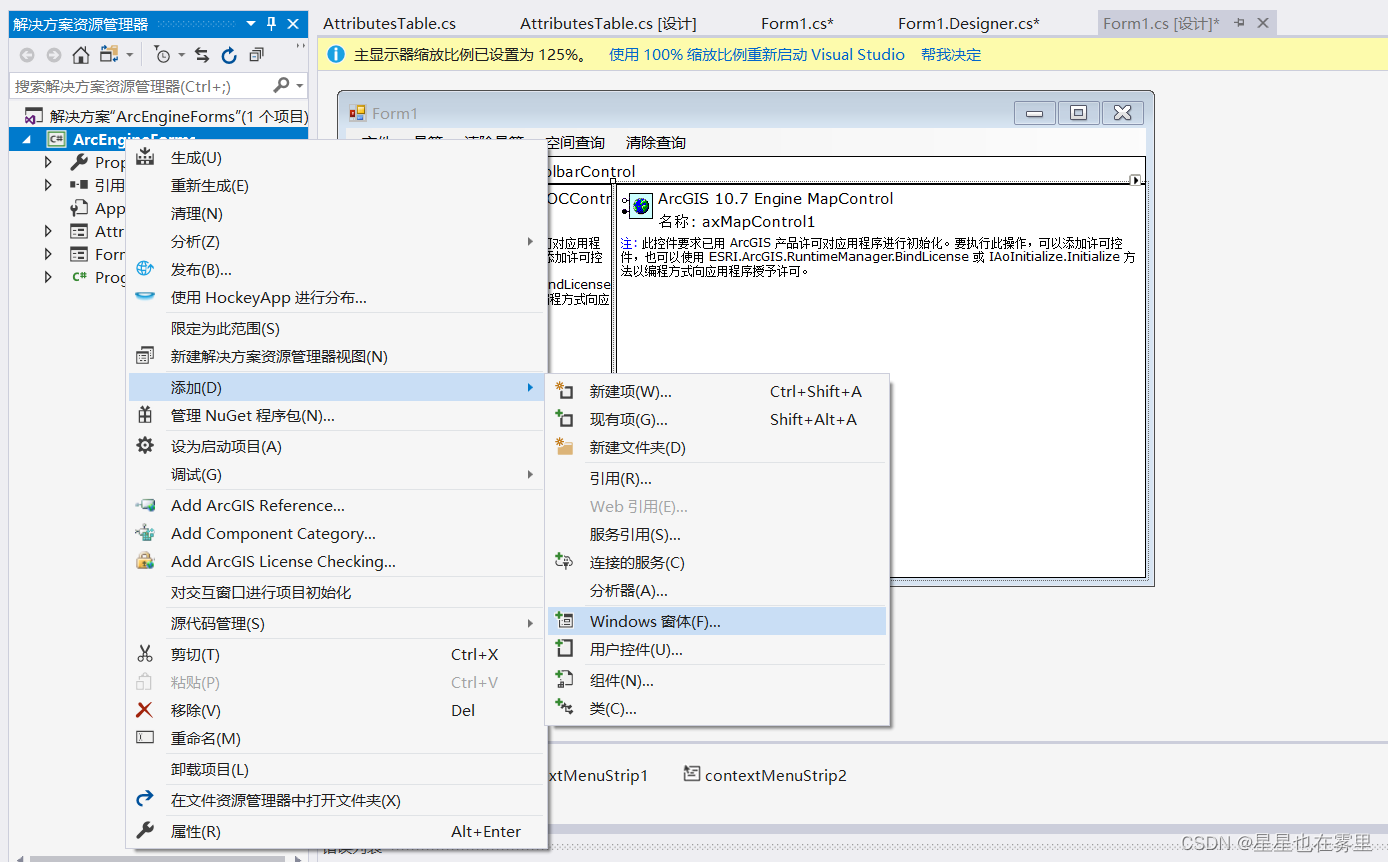Choose 重新生成(E) Rebuild from context menu
The image size is (1388, 862).
click(336, 185)
